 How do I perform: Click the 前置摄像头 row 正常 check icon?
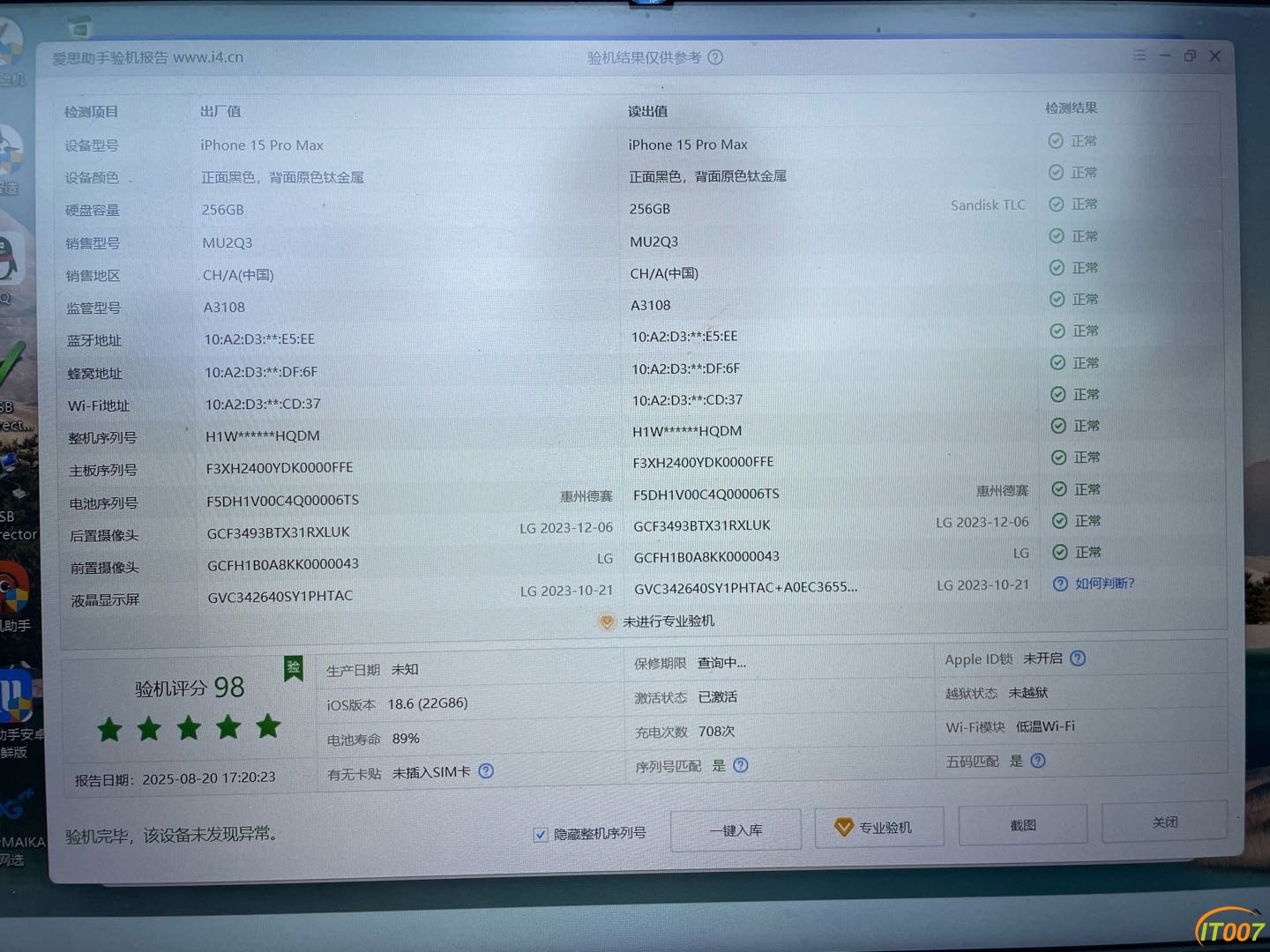pos(1060,553)
